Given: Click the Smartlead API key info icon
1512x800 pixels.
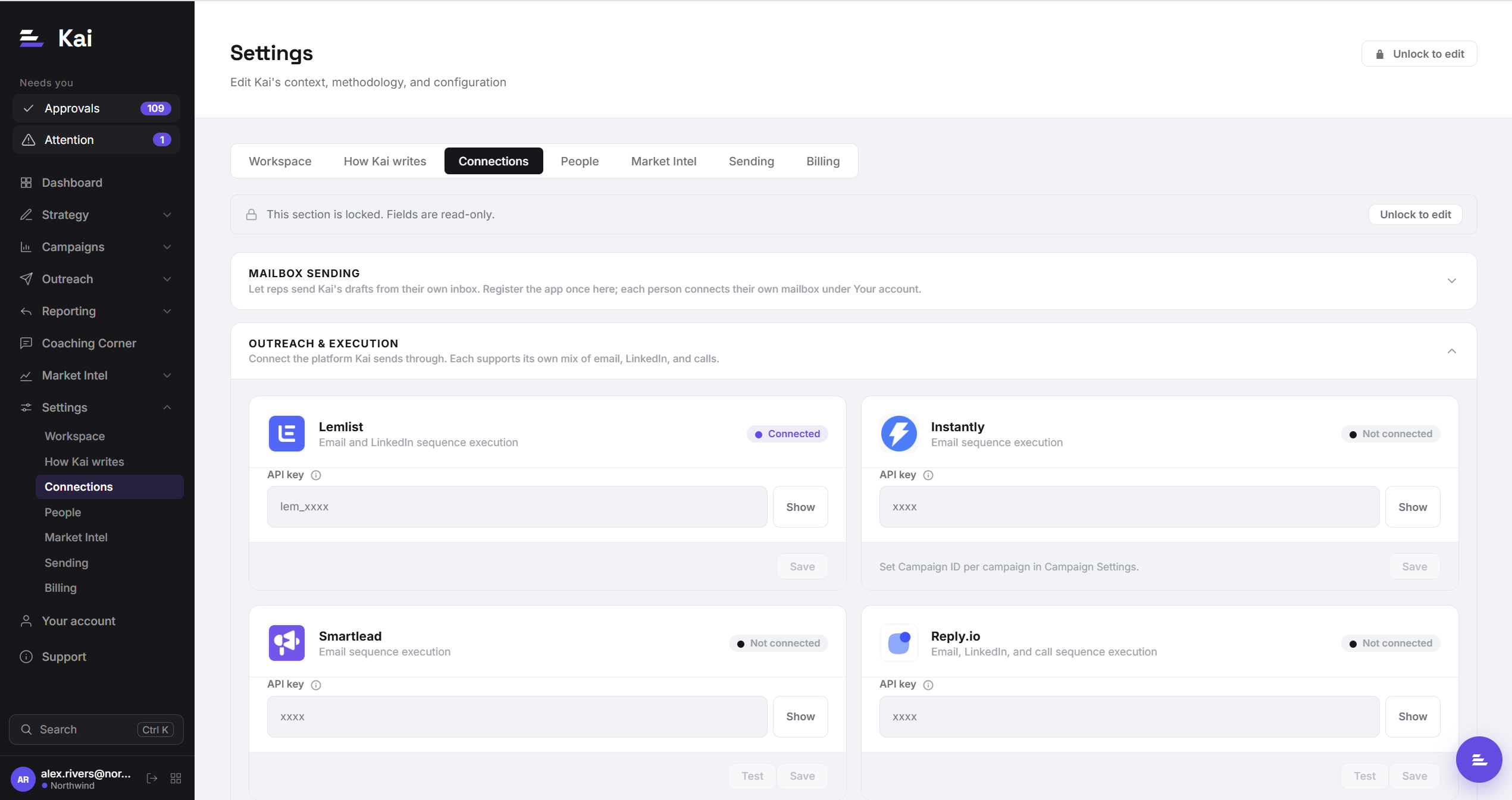Looking at the screenshot, I should [x=316, y=685].
